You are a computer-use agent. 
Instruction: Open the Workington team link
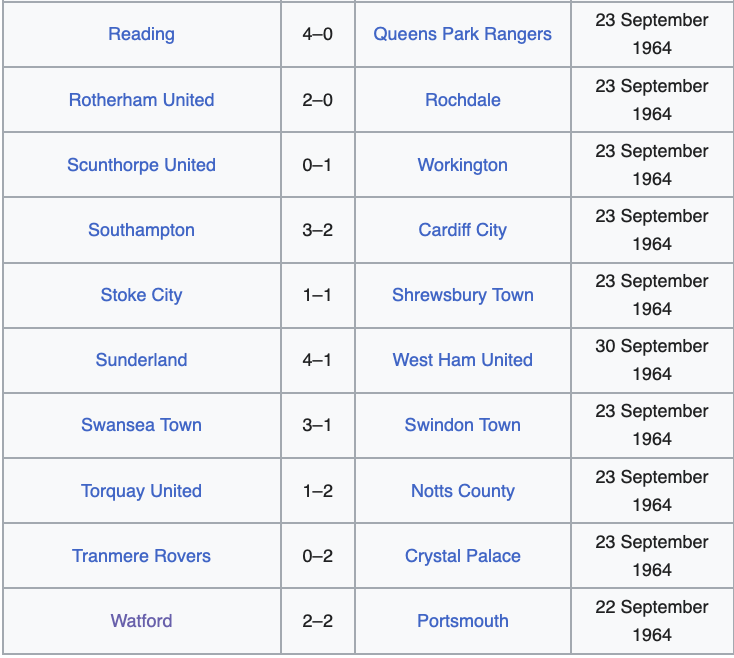[462, 165]
